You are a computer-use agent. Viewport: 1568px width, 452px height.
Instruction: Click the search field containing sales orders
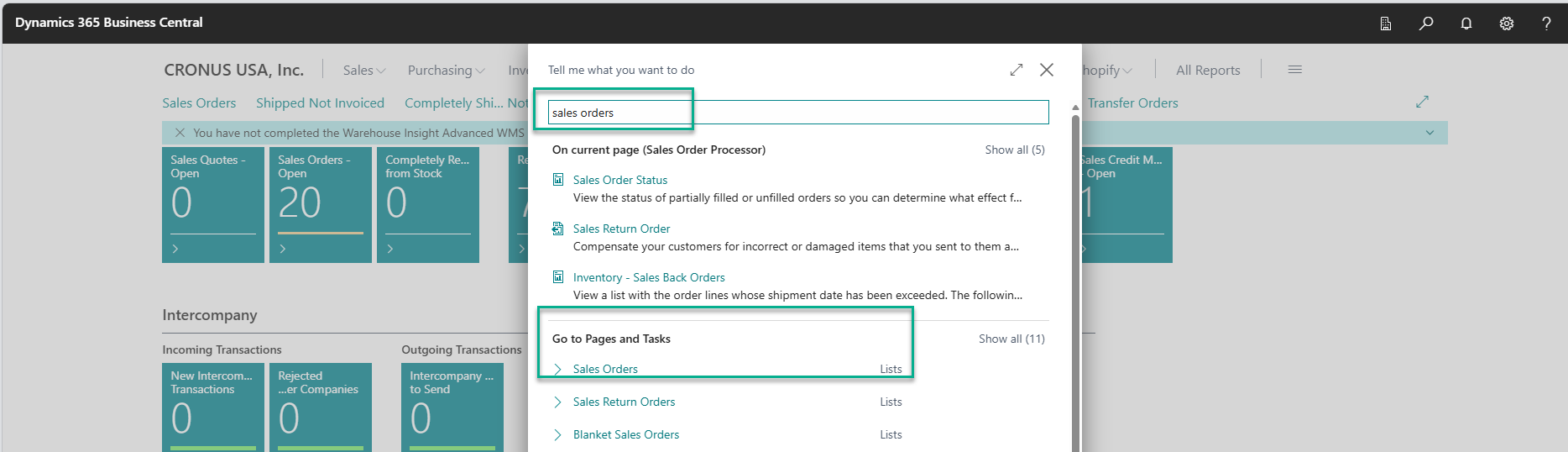click(x=798, y=113)
